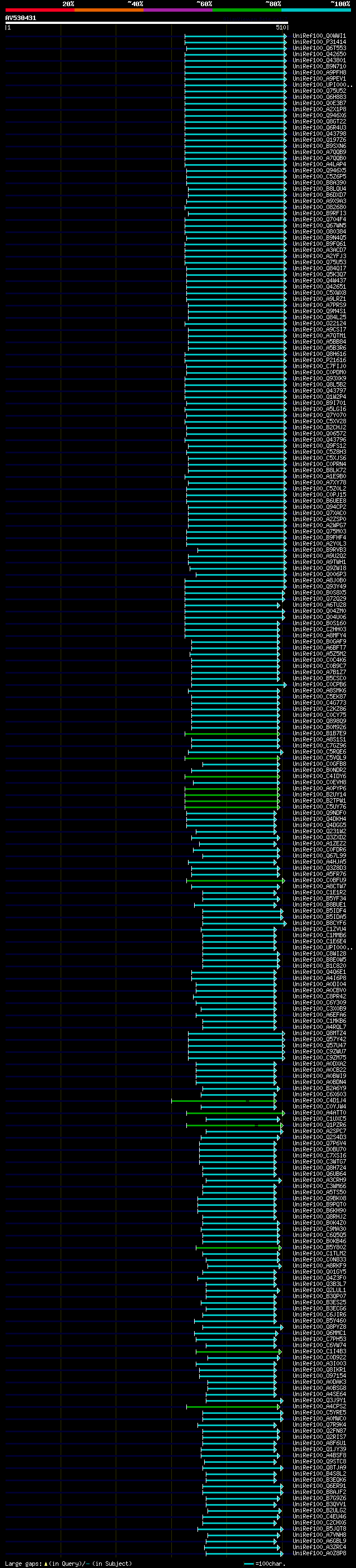Select hit label UniRef100_Q231W2
The height and width of the screenshot is (1568, 356).
click(x=319, y=832)
